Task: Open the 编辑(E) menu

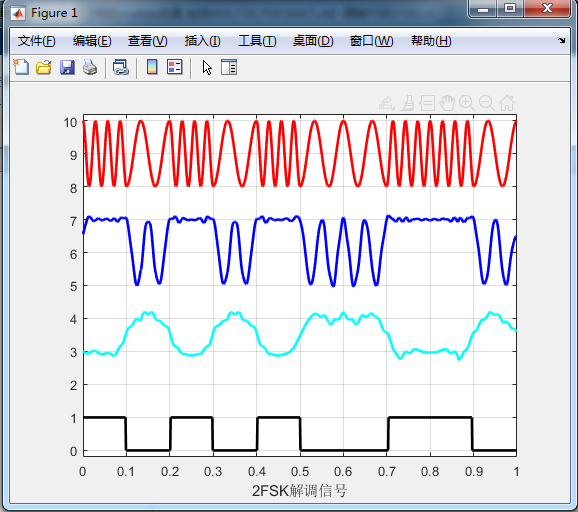Action: tap(92, 41)
